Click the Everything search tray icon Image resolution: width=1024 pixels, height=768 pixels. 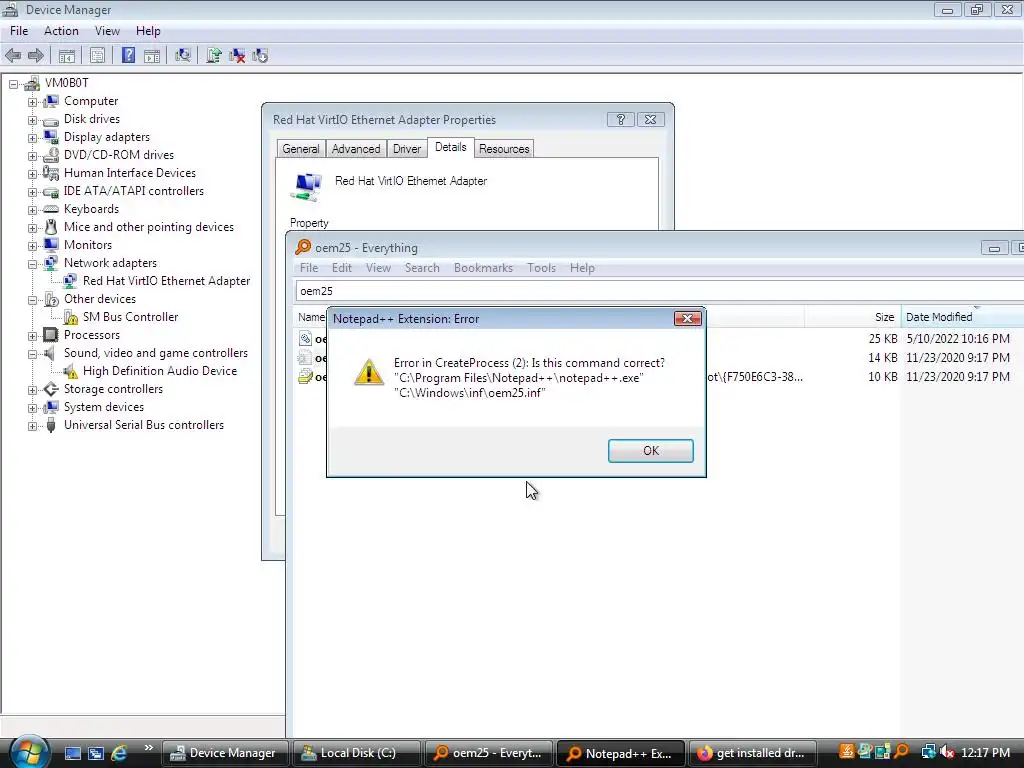click(901, 752)
